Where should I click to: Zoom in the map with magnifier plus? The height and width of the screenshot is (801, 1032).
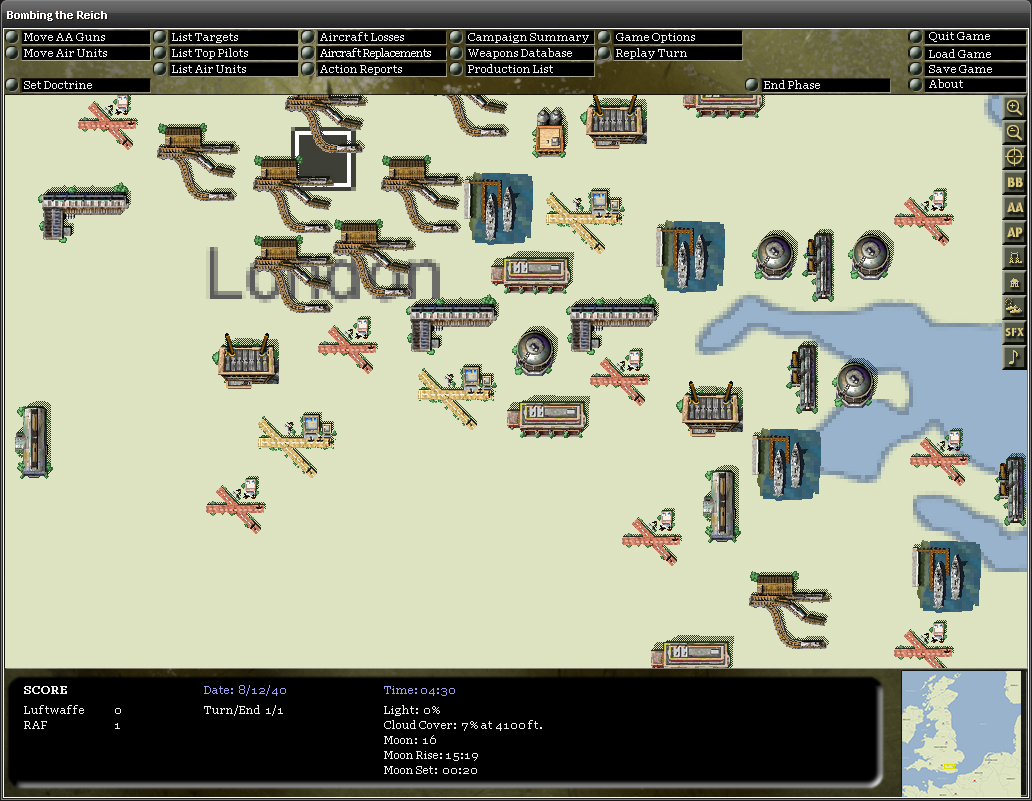[x=1014, y=108]
